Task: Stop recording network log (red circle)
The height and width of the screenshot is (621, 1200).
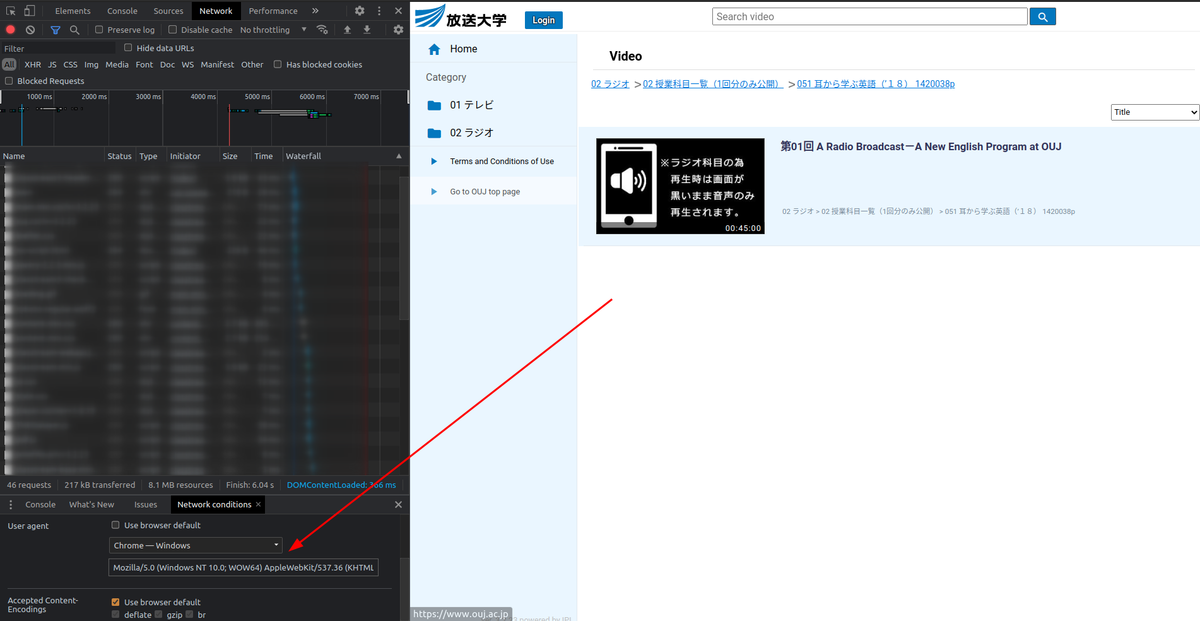Action: point(11,30)
